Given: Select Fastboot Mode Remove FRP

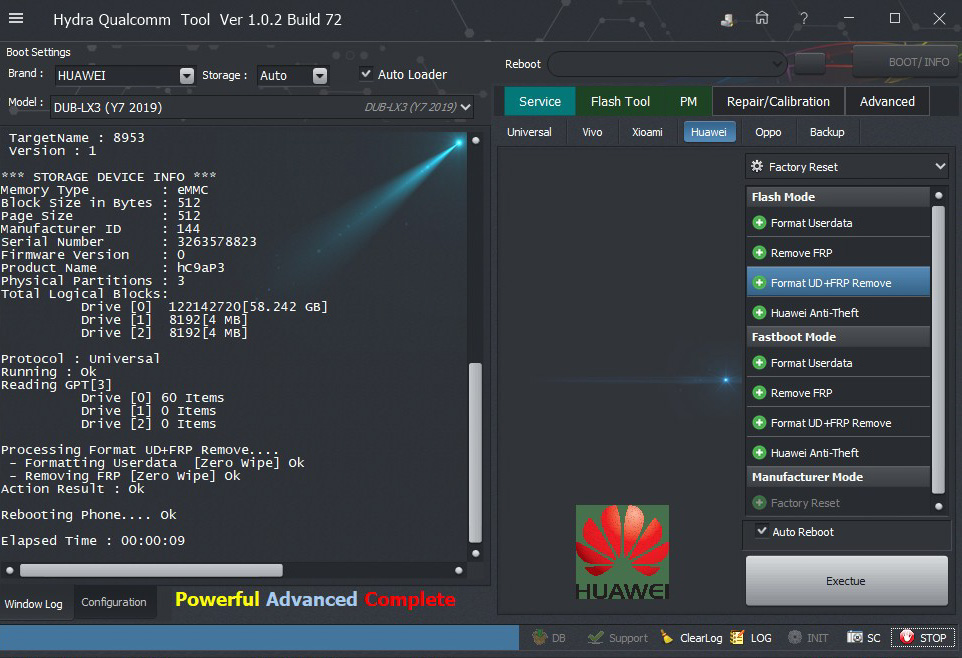Looking at the screenshot, I should pos(838,393).
